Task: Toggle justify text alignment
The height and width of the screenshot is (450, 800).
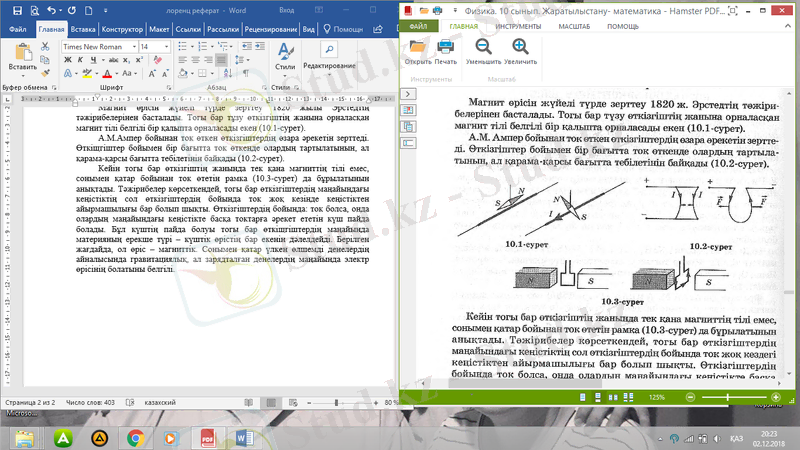Action: (222, 62)
